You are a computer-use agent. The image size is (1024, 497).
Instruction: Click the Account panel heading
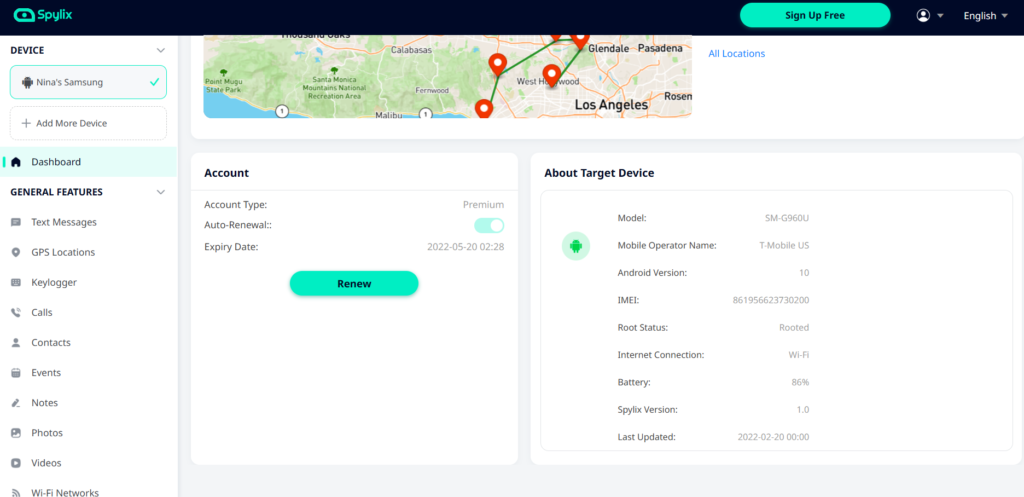pyautogui.click(x=226, y=173)
